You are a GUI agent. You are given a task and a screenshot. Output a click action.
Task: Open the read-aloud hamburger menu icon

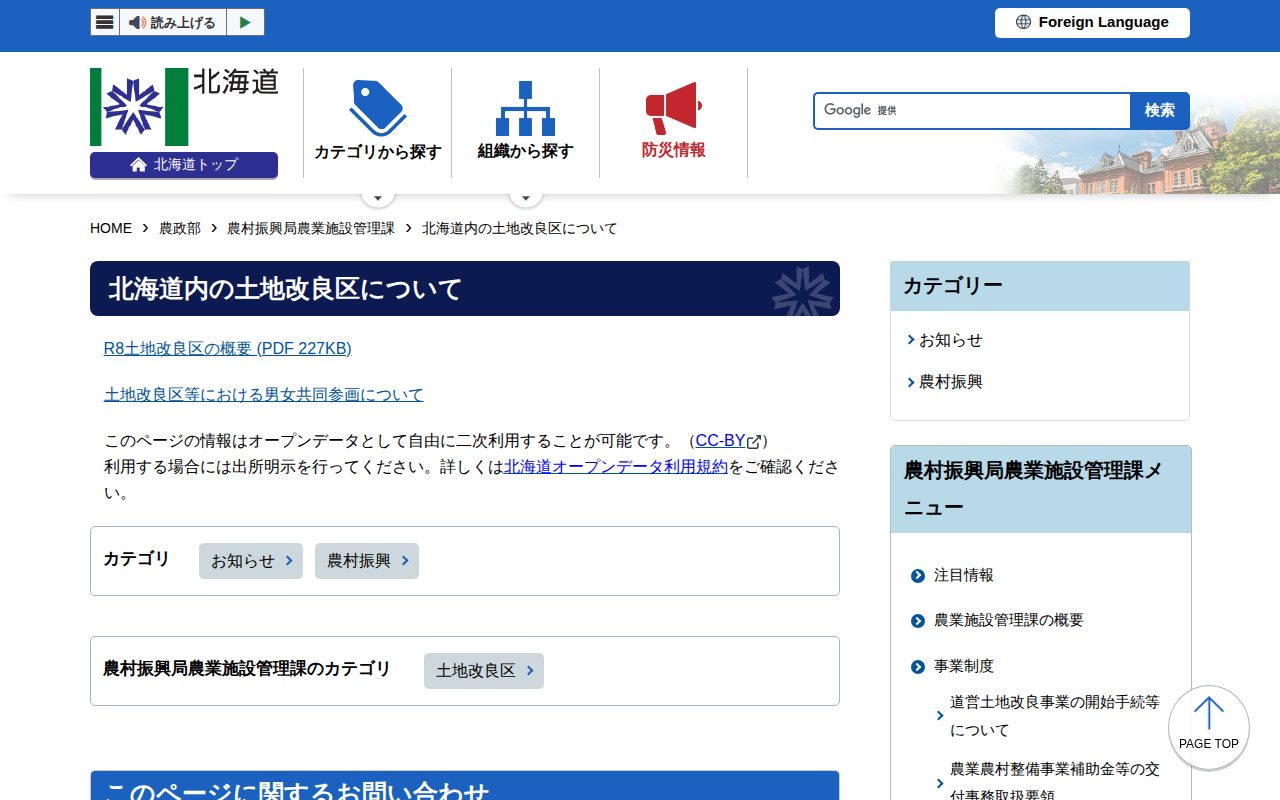pos(105,22)
